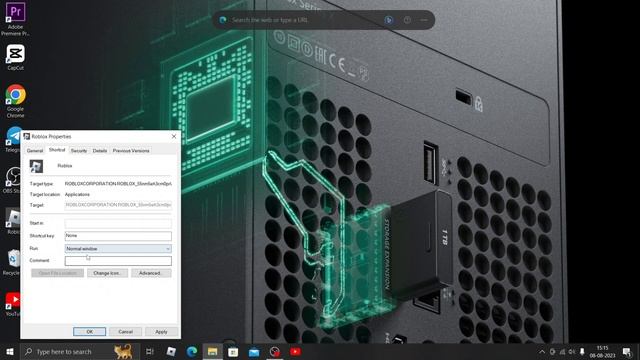
Task: Click the Start in text field
Action: pyautogui.click(x=118, y=223)
